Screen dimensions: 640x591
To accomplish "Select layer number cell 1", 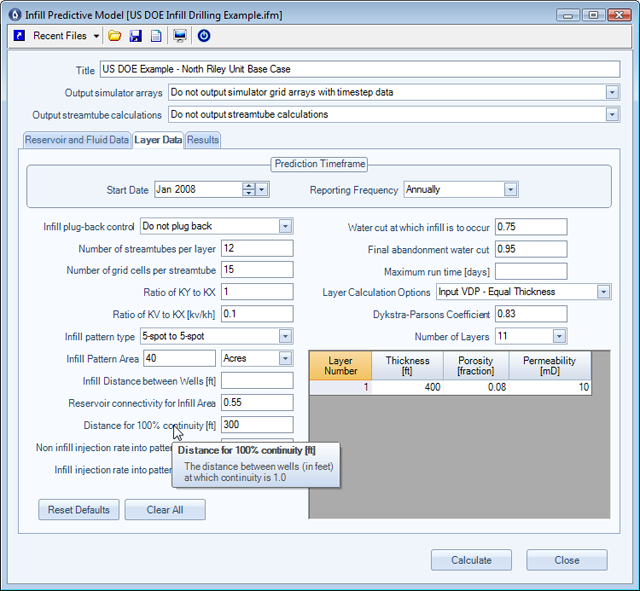I will (x=341, y=387).
